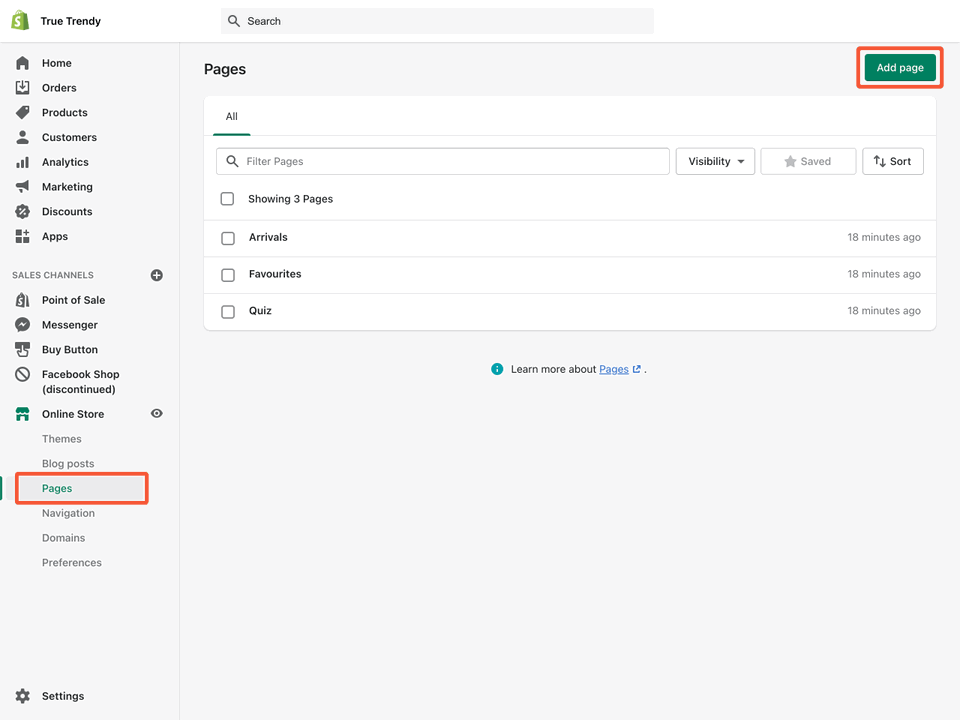Click the Filter Pages search field
The width and height of the screenshot is (960, 720).
[443, 161]
